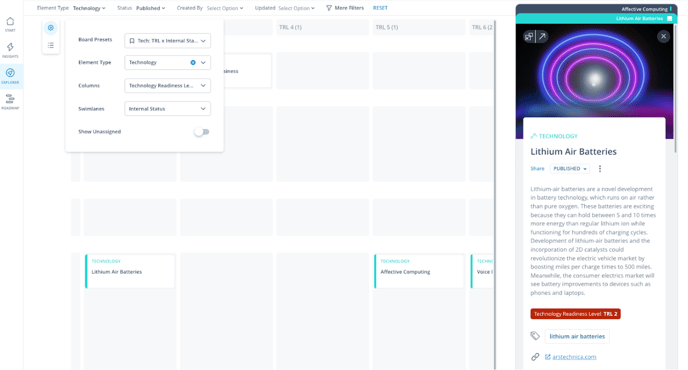Click the Technology Readiness Level TRL 2 badge

tap(575, 314)
